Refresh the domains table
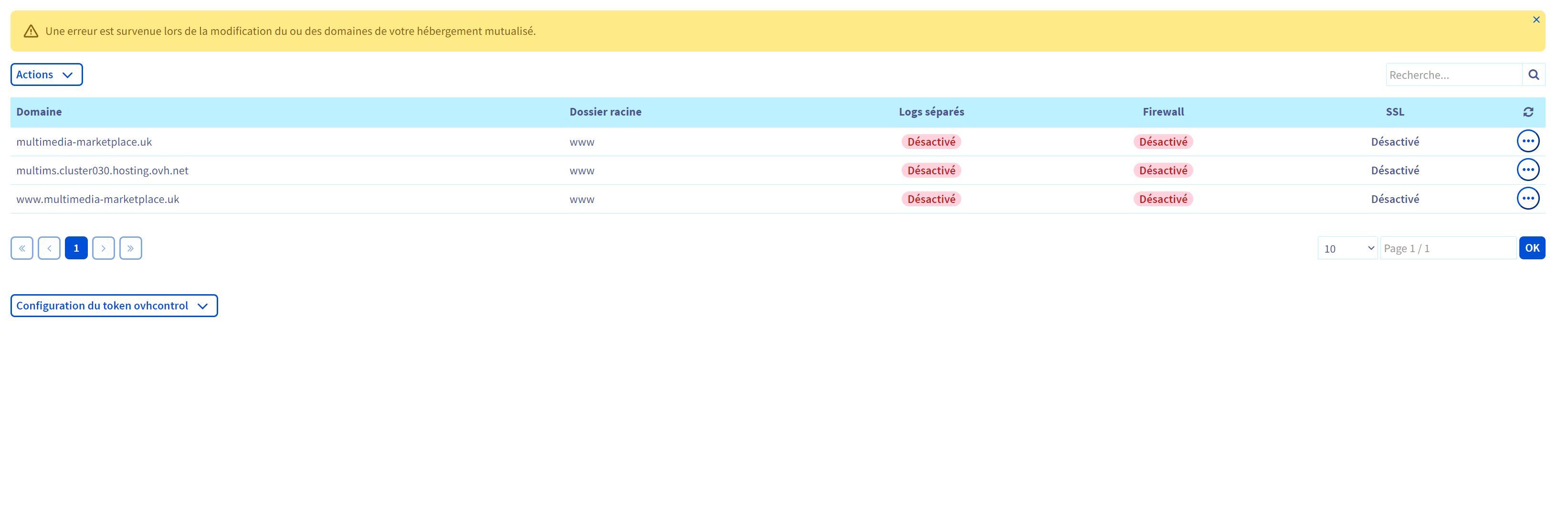 pos(1528,112)
